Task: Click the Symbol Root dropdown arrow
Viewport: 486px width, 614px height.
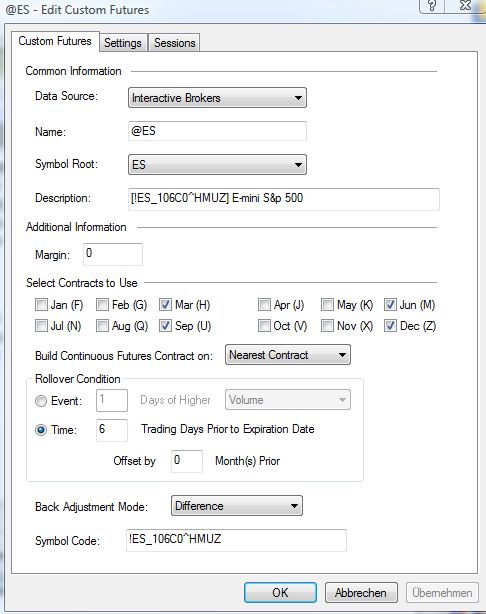Action: (x=298, y=164)
